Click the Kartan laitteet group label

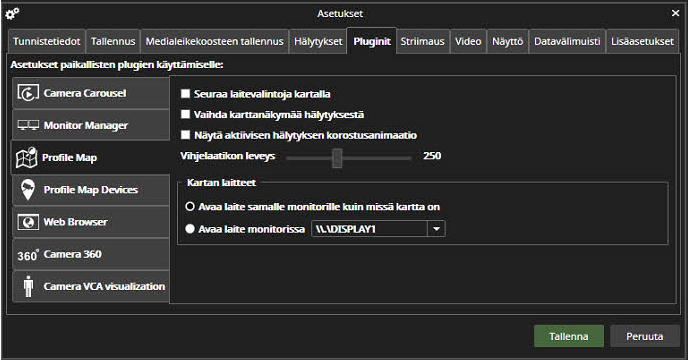click(221, 183)
